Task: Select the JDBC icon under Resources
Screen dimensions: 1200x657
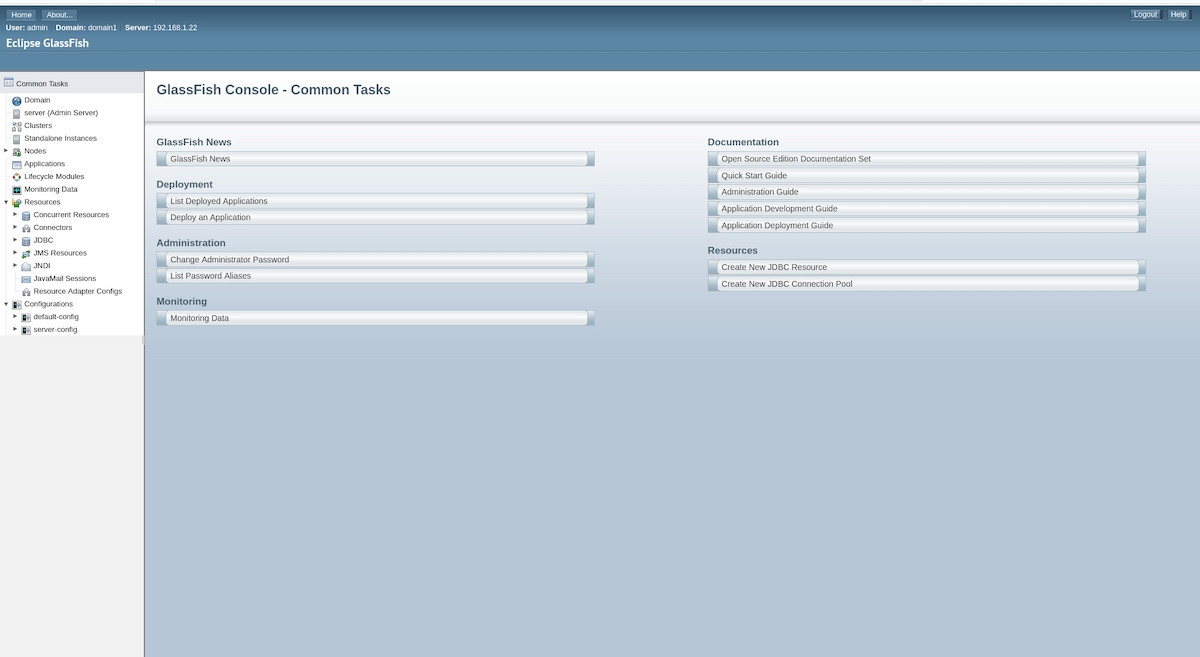Action: [25, 240]
